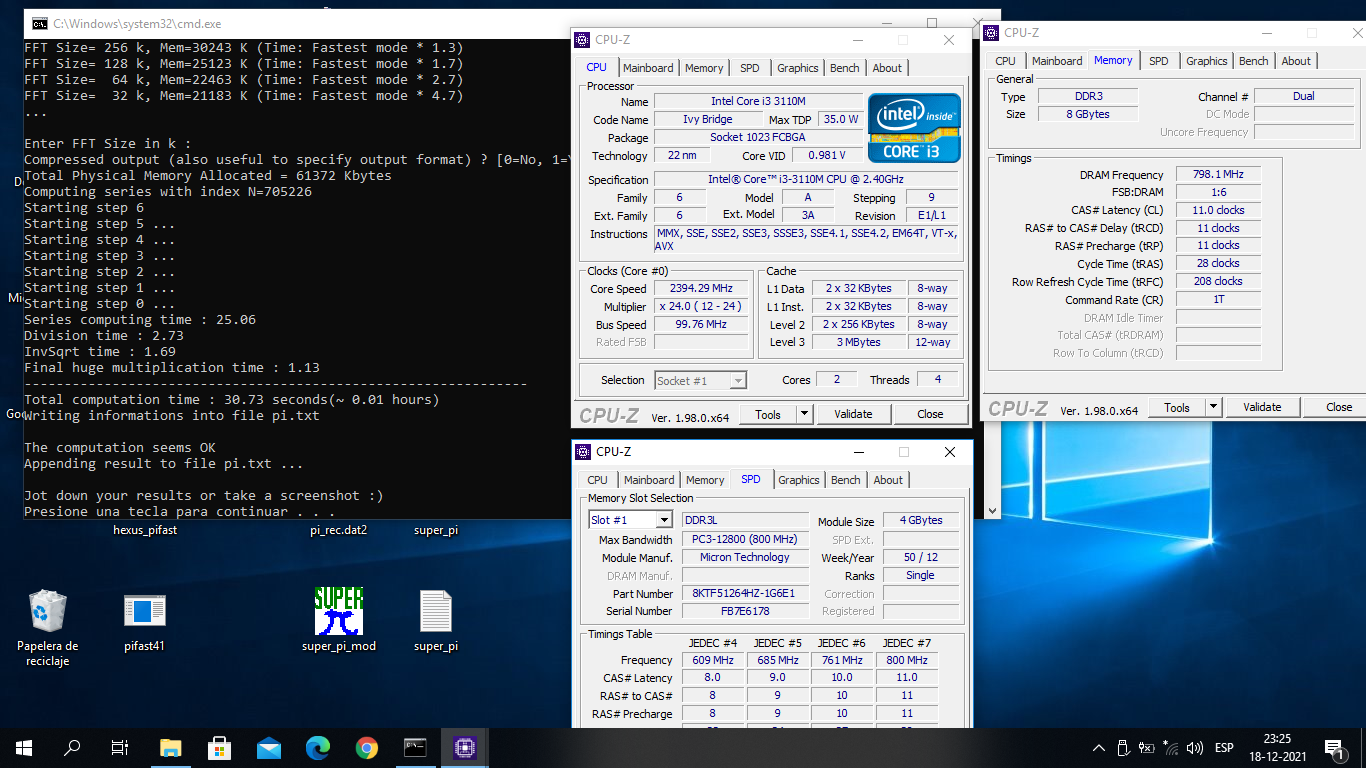
Task: Open Microsoft Store from the taskbar
Action: [220, 747]
